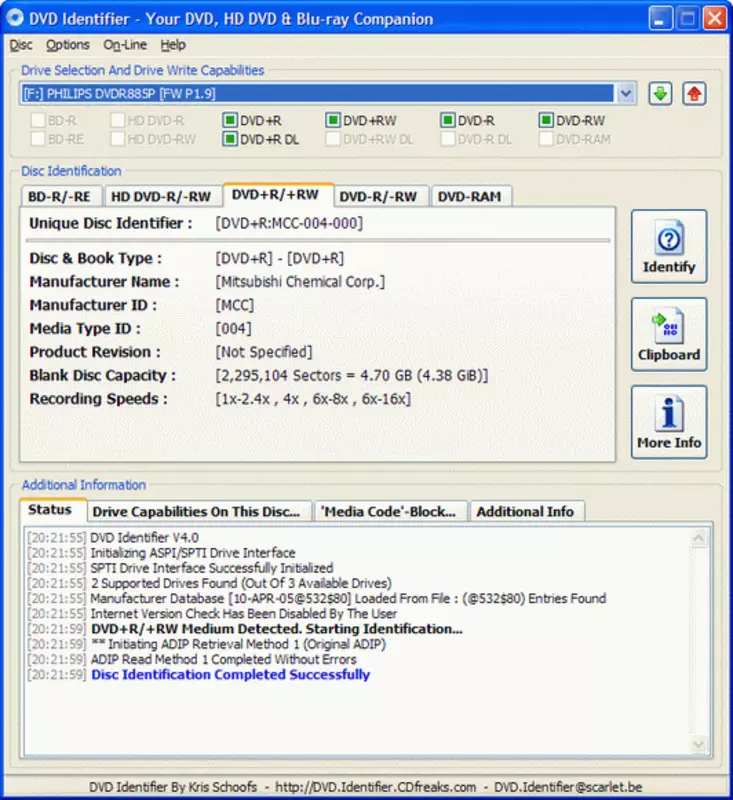The width and height of the screenshot is (733, 800).
Task: Switch to the DVD-RAM tab
Action: pos(470,196)
